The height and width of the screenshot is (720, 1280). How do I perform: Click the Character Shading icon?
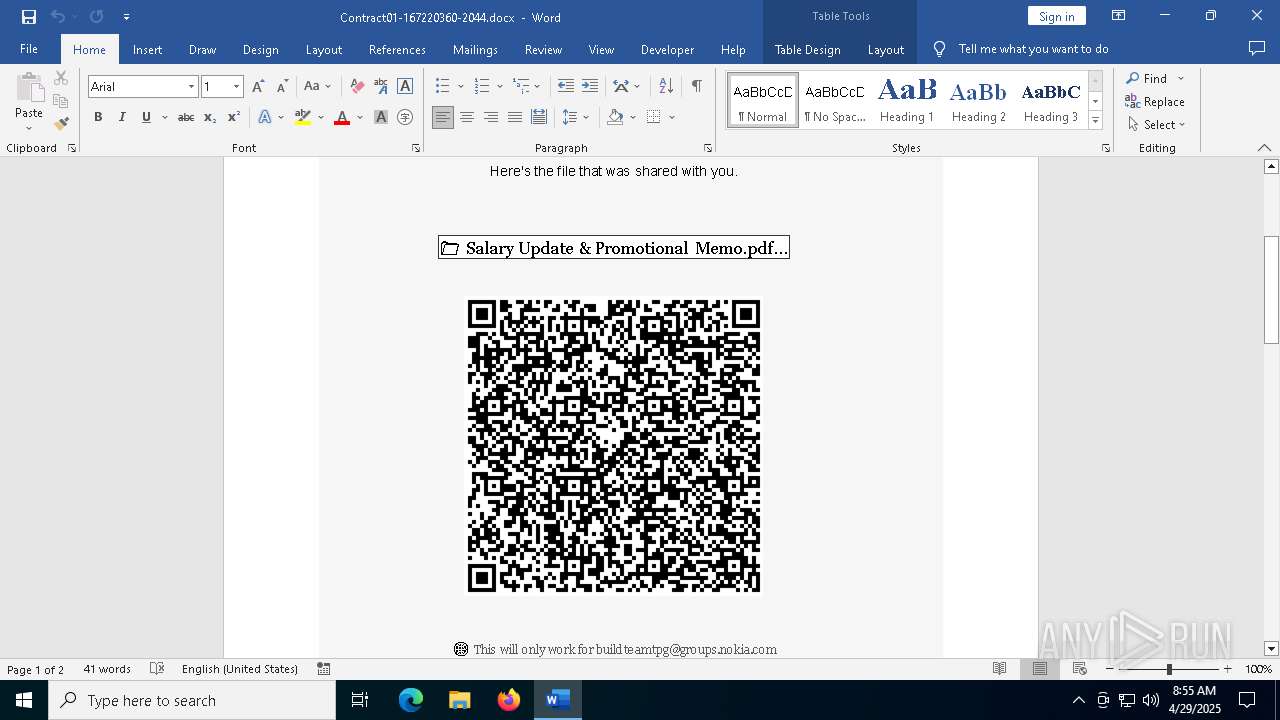381,117
